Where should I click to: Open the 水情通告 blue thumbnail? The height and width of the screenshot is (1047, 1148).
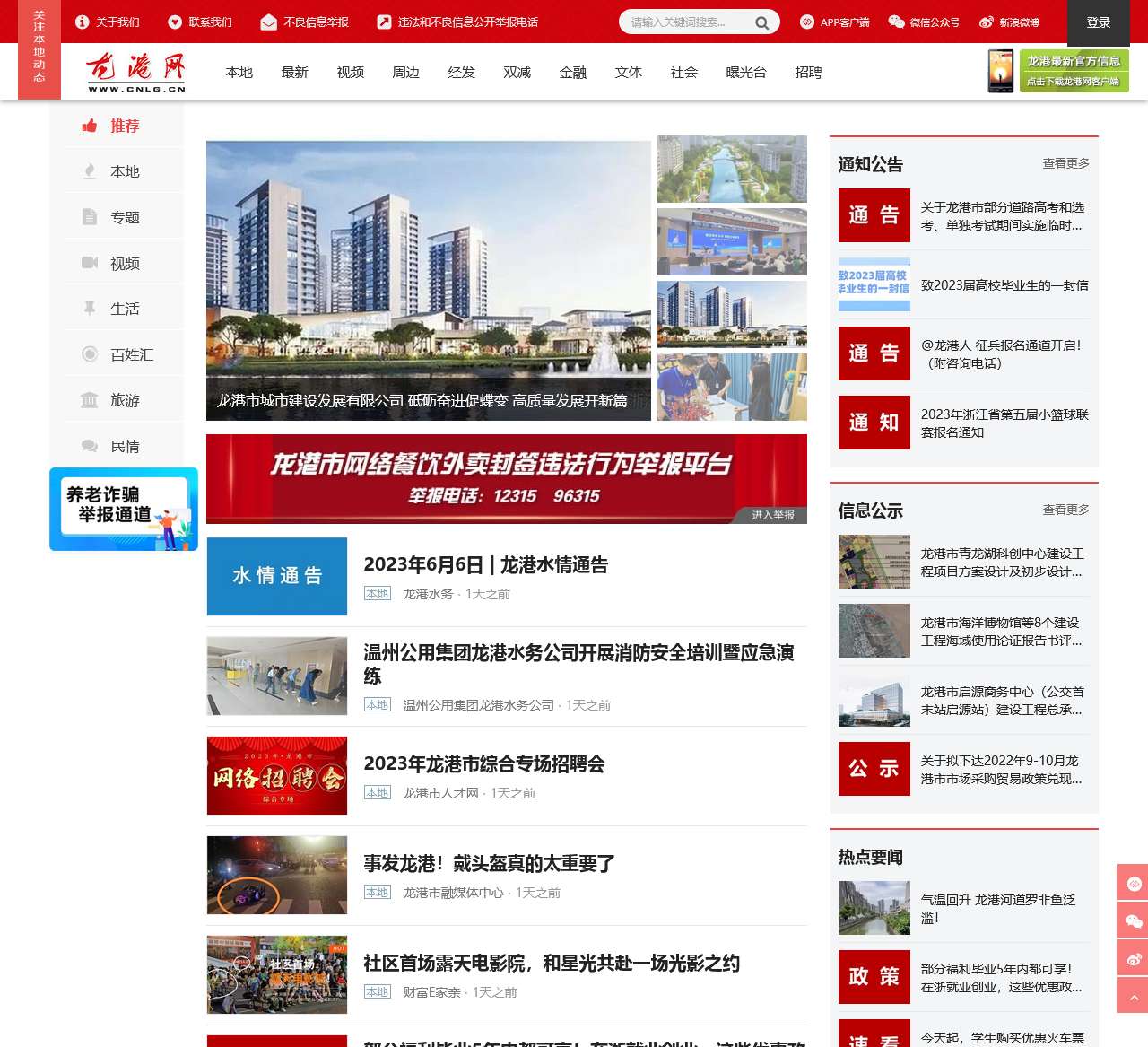(x=277, y=576)
